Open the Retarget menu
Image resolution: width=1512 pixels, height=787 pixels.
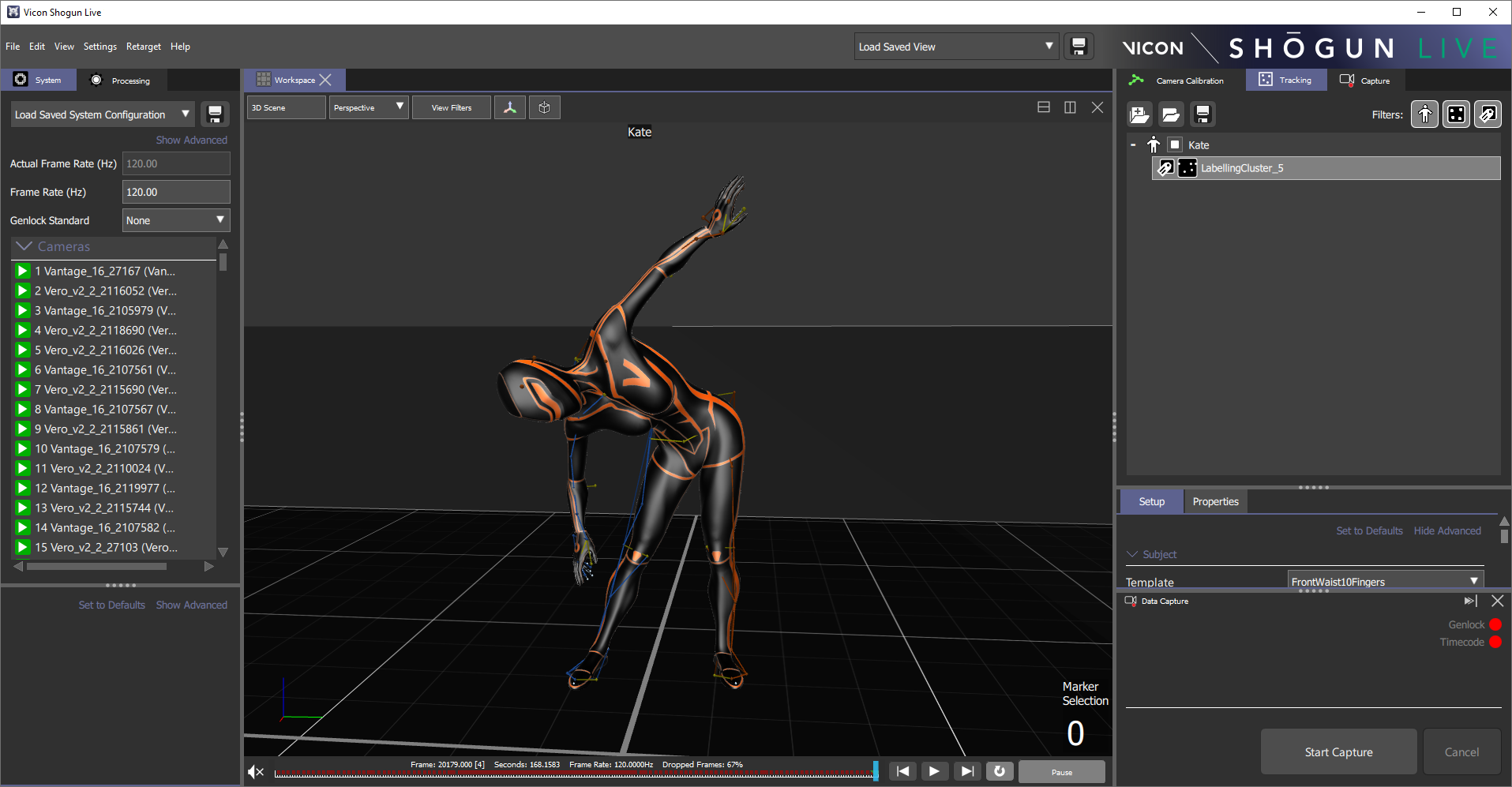pyautogui.click(x=143, y=47)
